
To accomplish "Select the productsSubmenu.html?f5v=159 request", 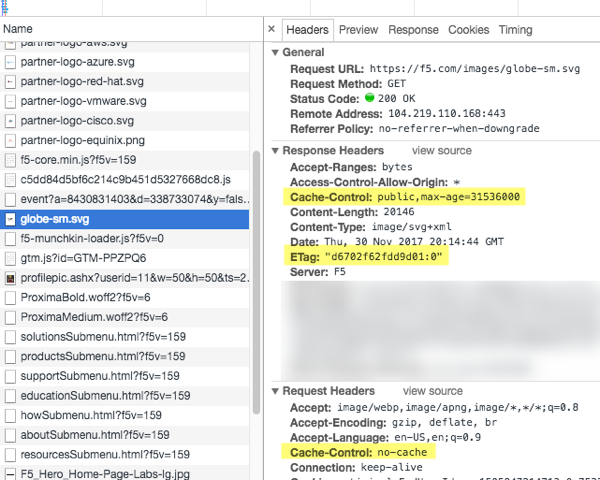I will click(124, 356).
